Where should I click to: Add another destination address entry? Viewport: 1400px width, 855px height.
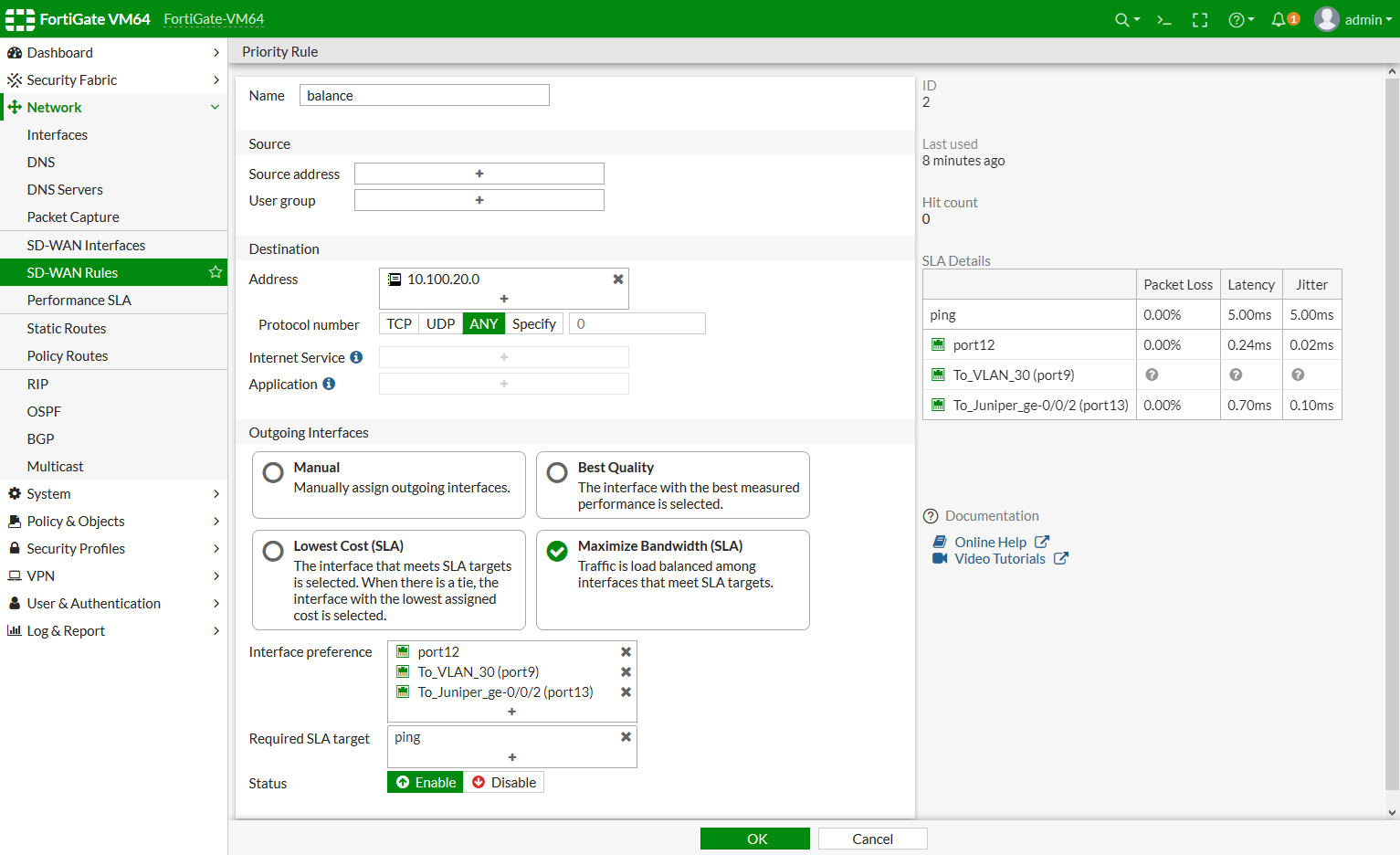click(504, 299)
